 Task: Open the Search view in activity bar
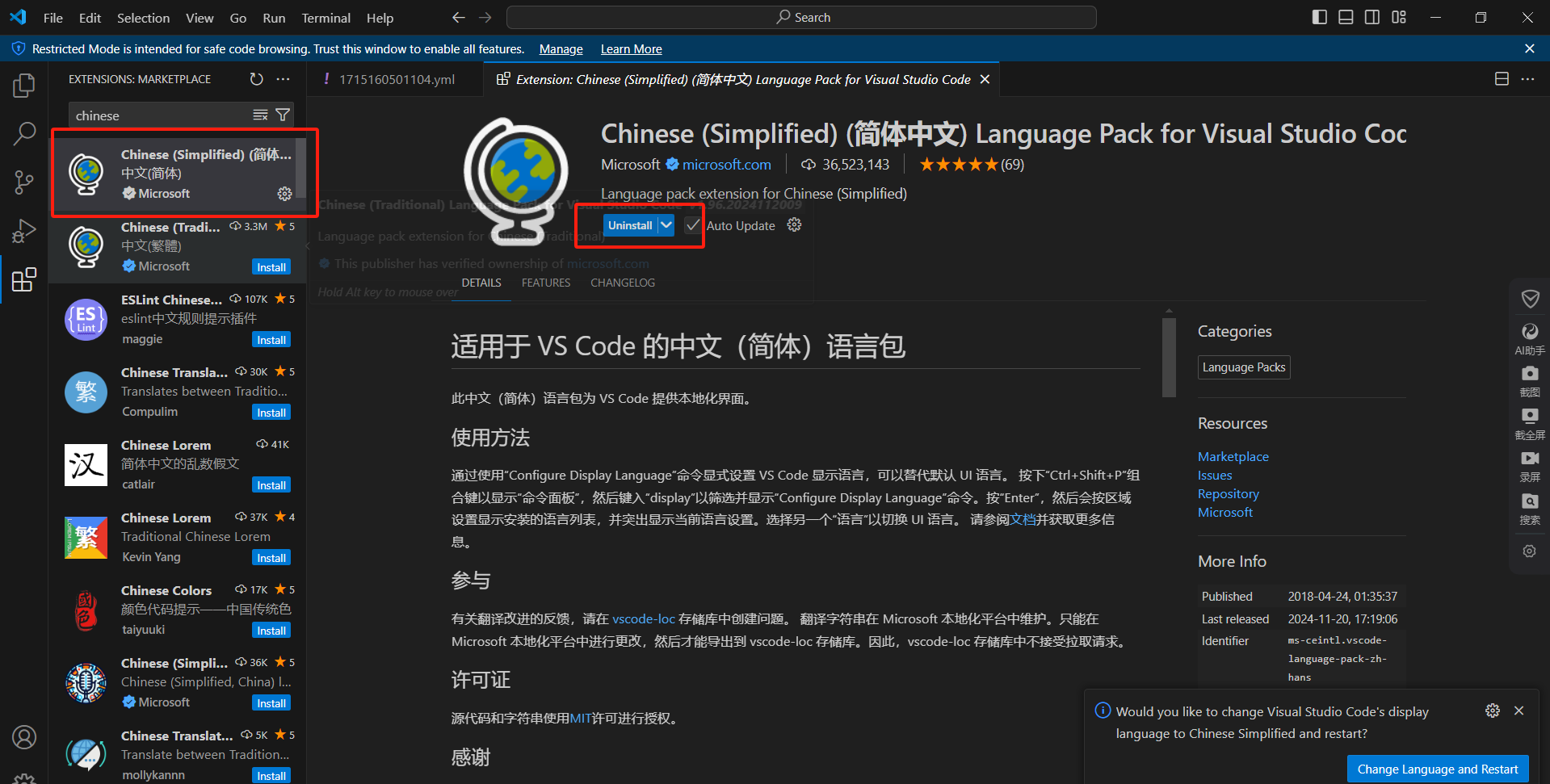click(x=24, y=134)
